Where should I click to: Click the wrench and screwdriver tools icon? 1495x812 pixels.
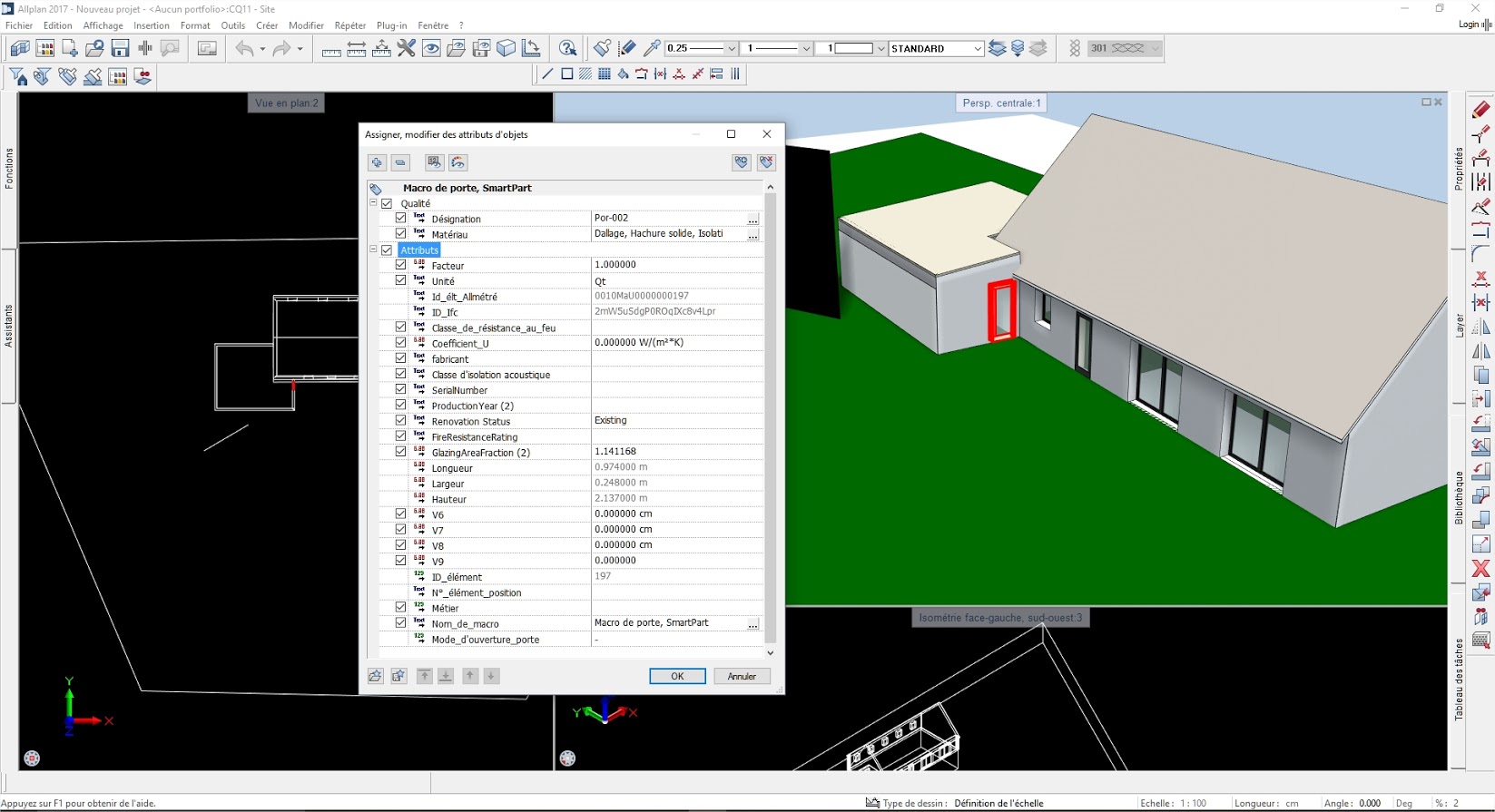(x=406, y=49)
